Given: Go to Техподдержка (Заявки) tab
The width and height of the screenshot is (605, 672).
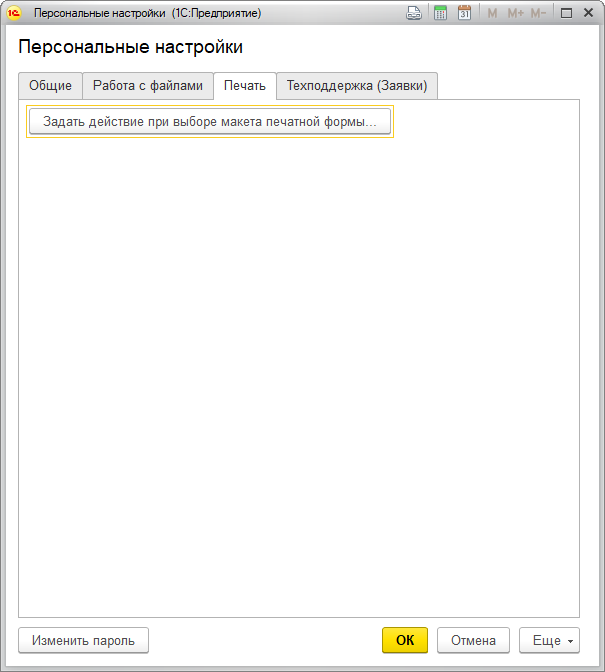Looking at the screenshot, I should tap(357, 86).
